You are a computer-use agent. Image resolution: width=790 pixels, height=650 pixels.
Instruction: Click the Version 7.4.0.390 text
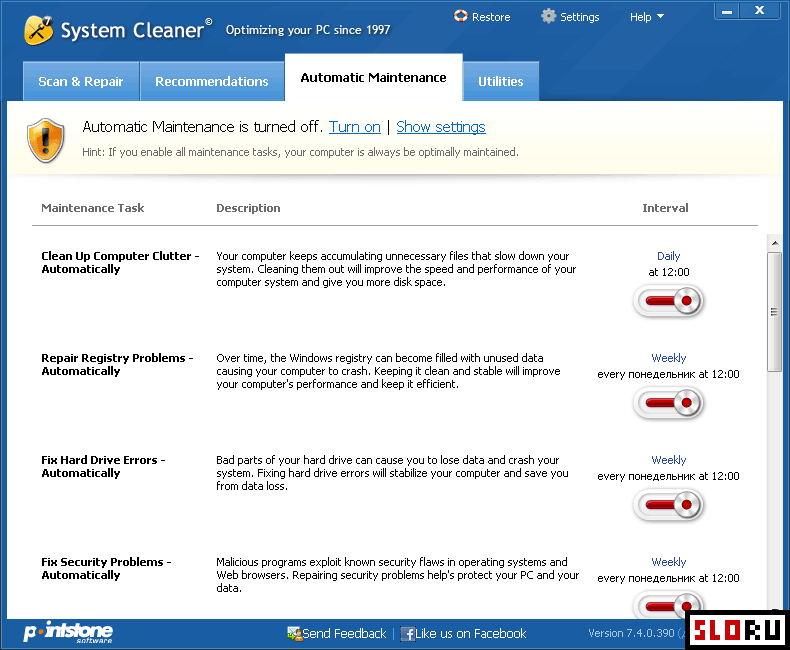click(631, 633)
